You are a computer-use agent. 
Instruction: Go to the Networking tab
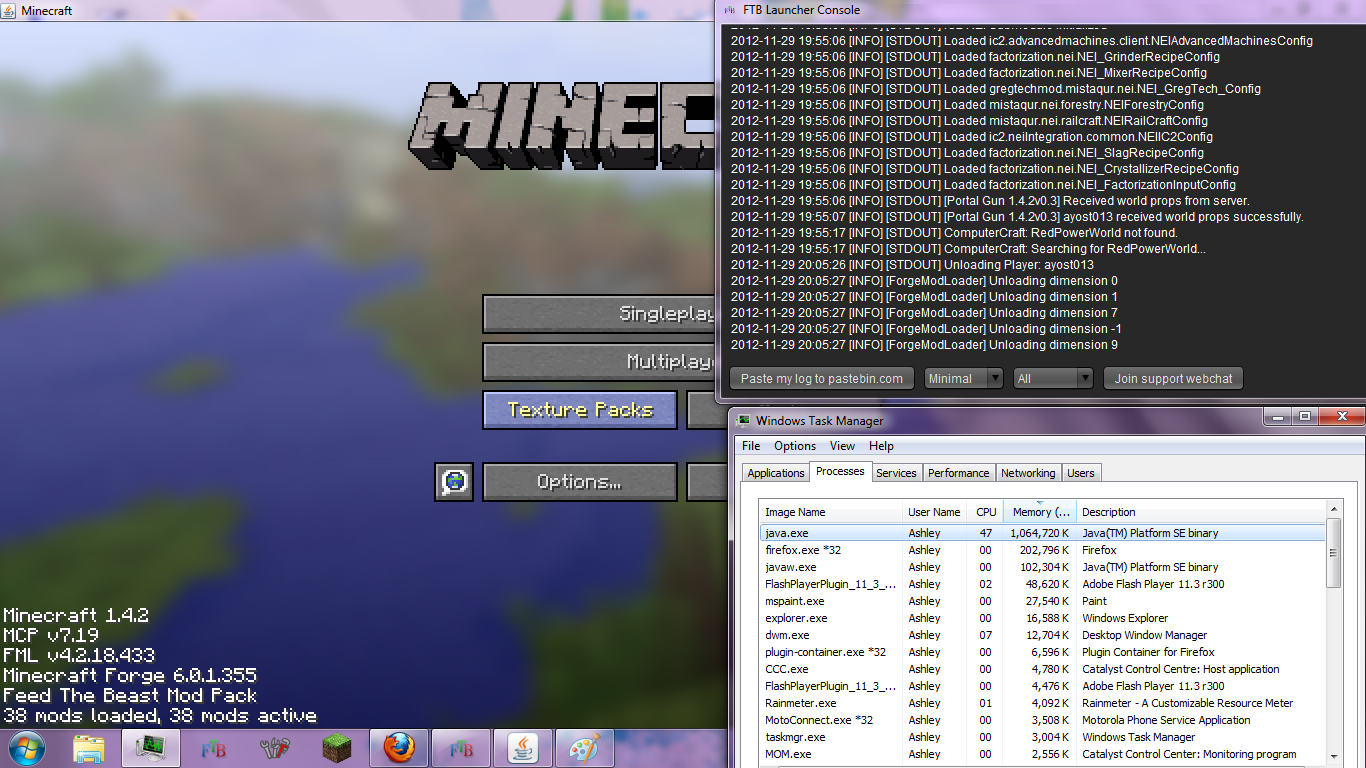[x=1028, y=473]
